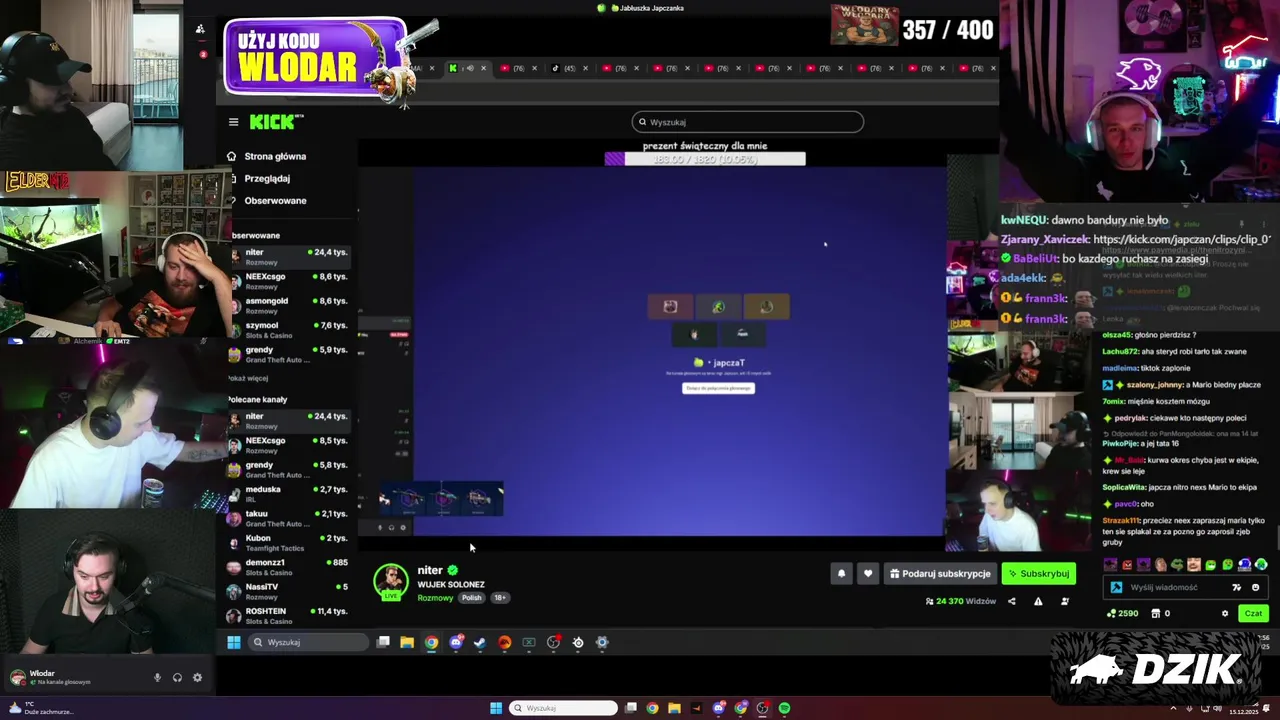This screenshot has width=1280, height=720.
Task: Click the green Czat send button
Action: [1253, 614]
